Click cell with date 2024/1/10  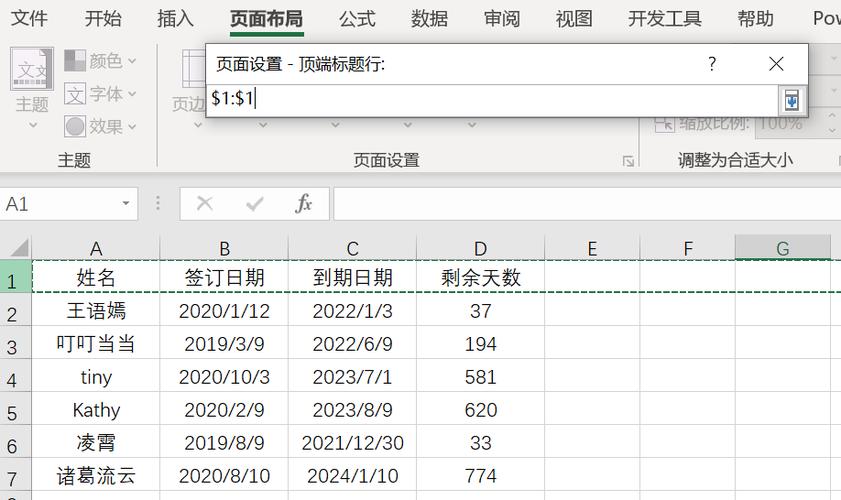tap(352, 475)
